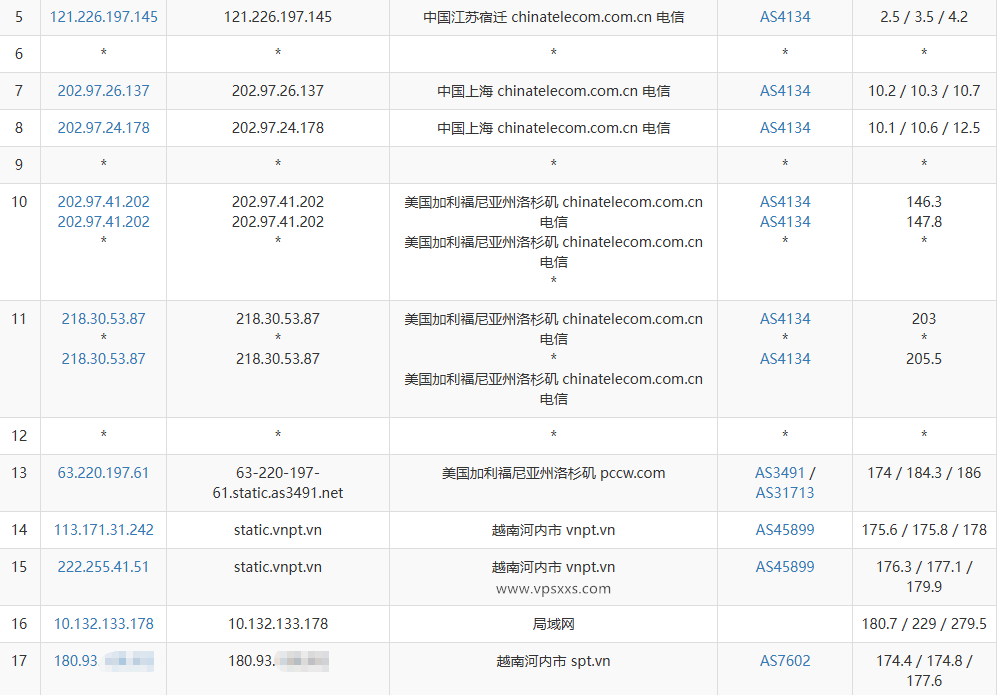Click IP link 10.132.133.178 on LAN hop

coord(103,623)
